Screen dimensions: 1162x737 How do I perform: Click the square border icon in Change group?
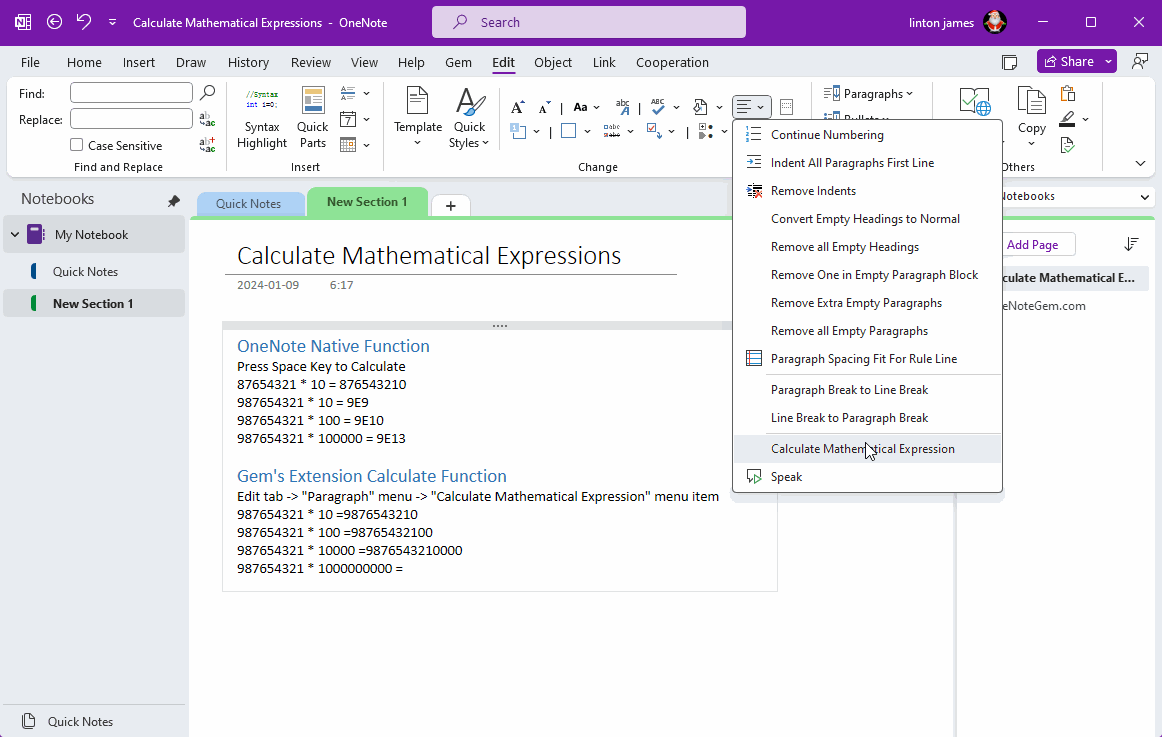568,131
